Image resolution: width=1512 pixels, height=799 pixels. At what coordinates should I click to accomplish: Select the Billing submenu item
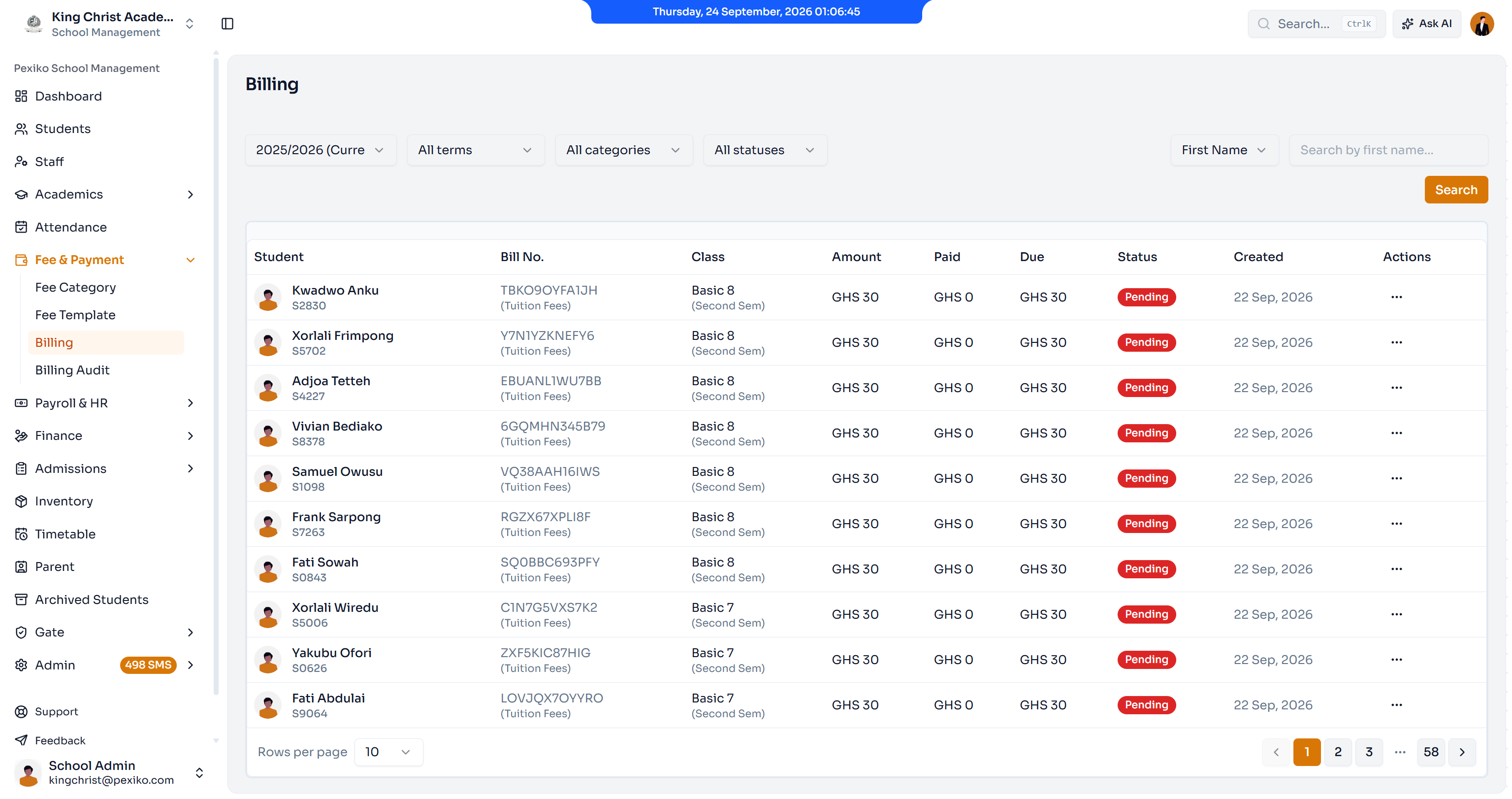(106, 343)
